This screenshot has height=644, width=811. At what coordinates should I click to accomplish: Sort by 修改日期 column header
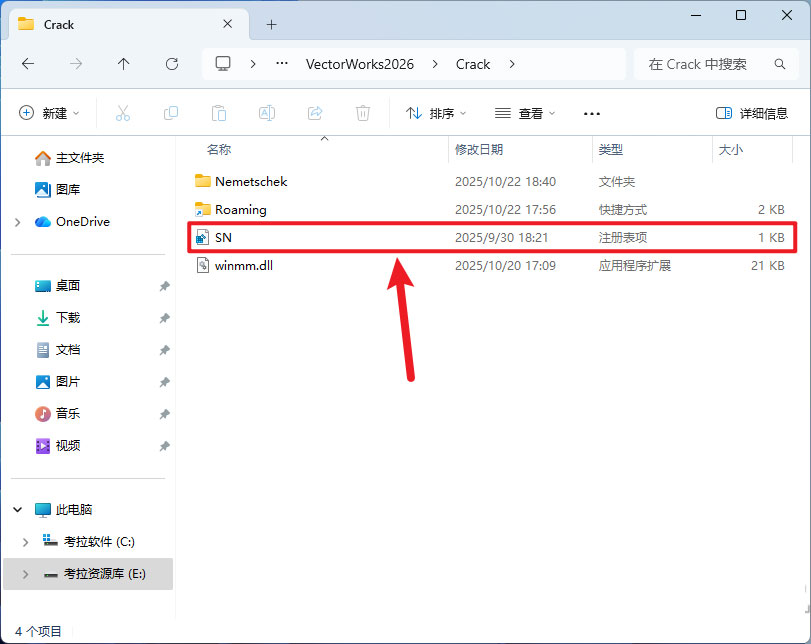point(479,149)
